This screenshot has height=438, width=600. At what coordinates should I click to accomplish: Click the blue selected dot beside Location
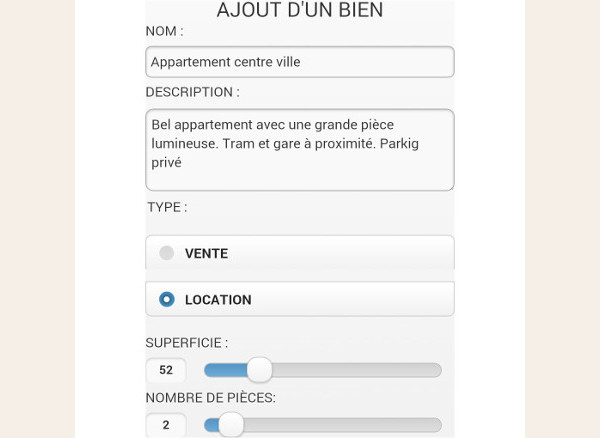tap(167, 299)
